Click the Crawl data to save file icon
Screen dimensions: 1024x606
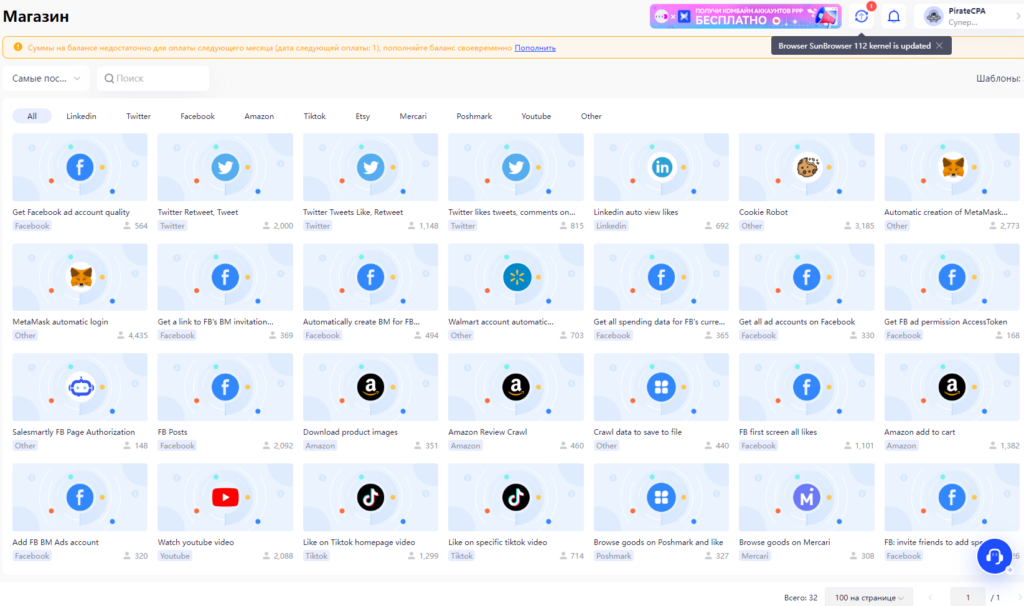[661, 387]
